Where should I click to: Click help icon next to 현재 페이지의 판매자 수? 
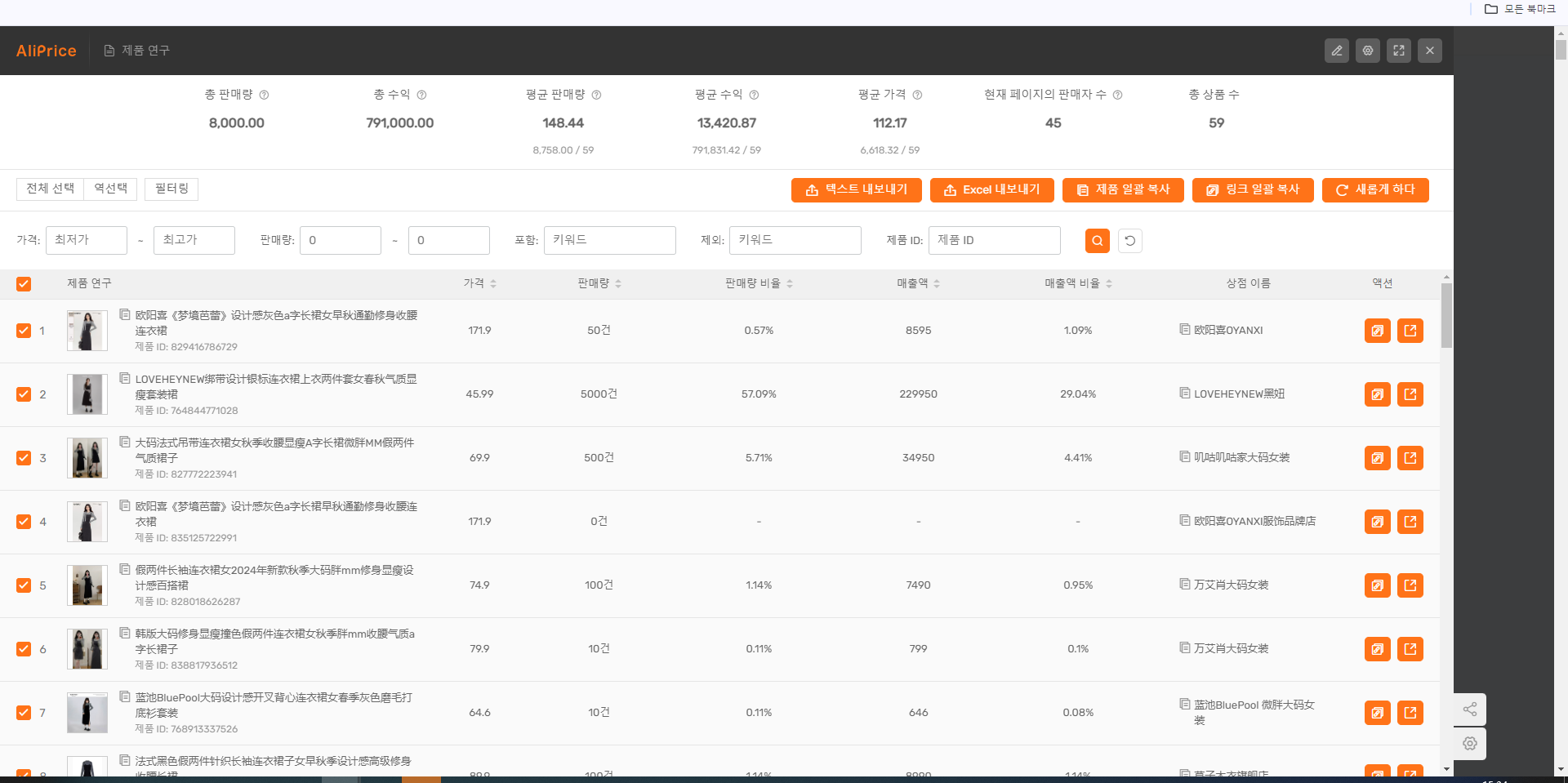pos(1117,95)
